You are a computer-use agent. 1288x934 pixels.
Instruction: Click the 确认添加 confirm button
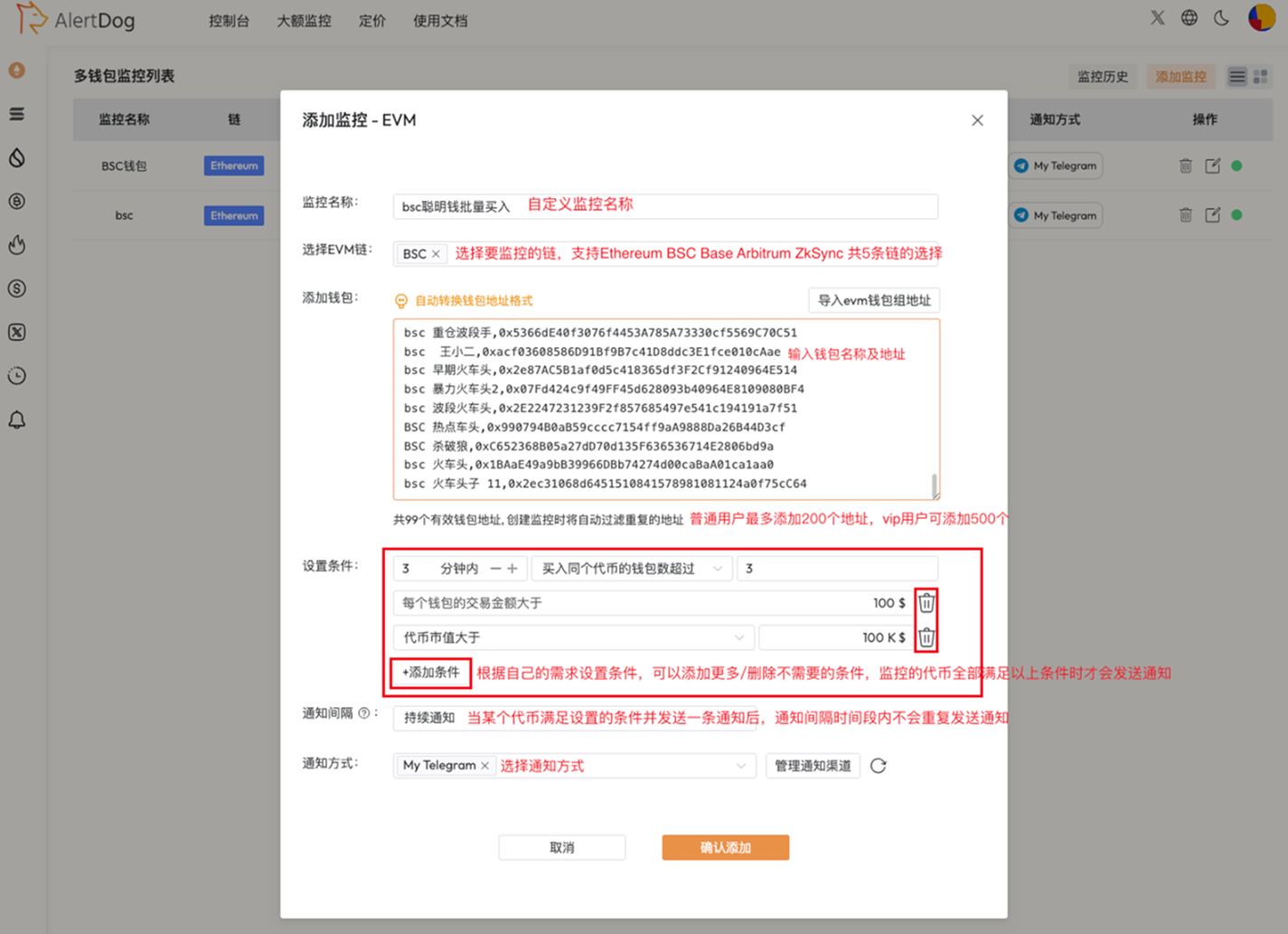pos(725,847)
